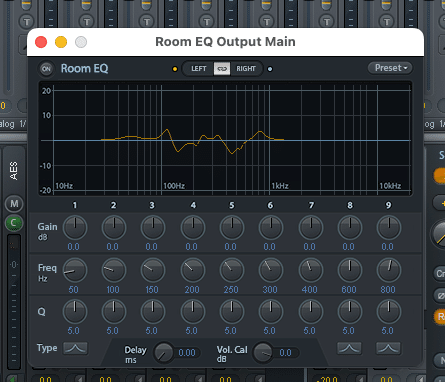Click the Gain knob for band 3
445x382 pixels.
tap(153, 228)
